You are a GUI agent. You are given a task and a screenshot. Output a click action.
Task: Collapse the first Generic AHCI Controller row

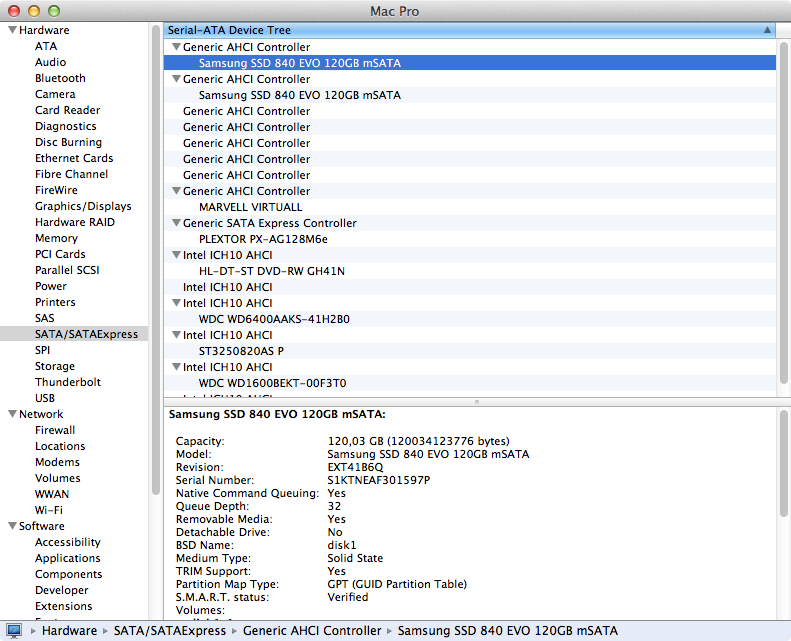pyautogui.click(x=176, y=47)
